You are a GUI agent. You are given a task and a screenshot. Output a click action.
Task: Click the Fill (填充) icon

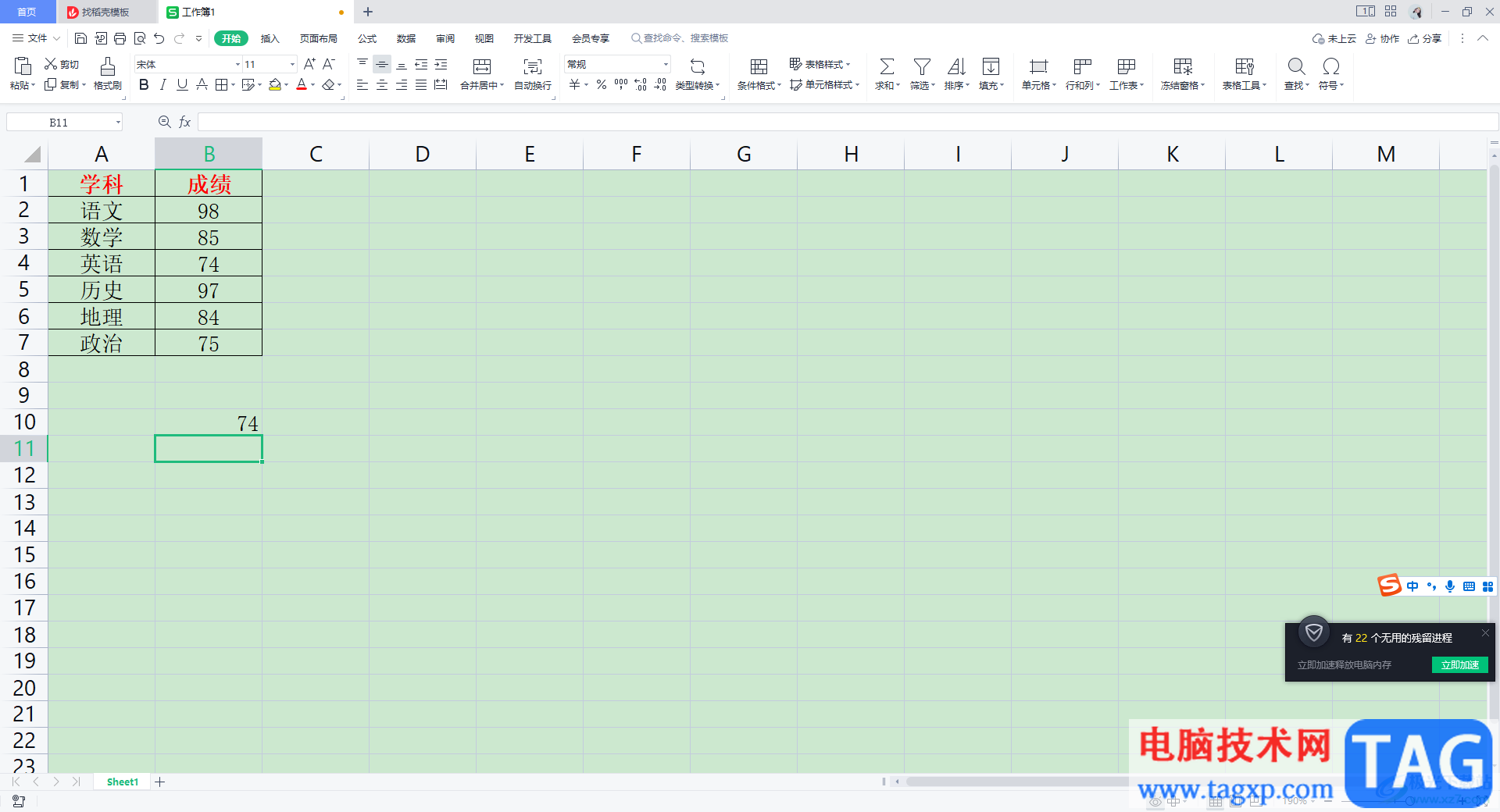pyautogui.click(x=991, y=66)
